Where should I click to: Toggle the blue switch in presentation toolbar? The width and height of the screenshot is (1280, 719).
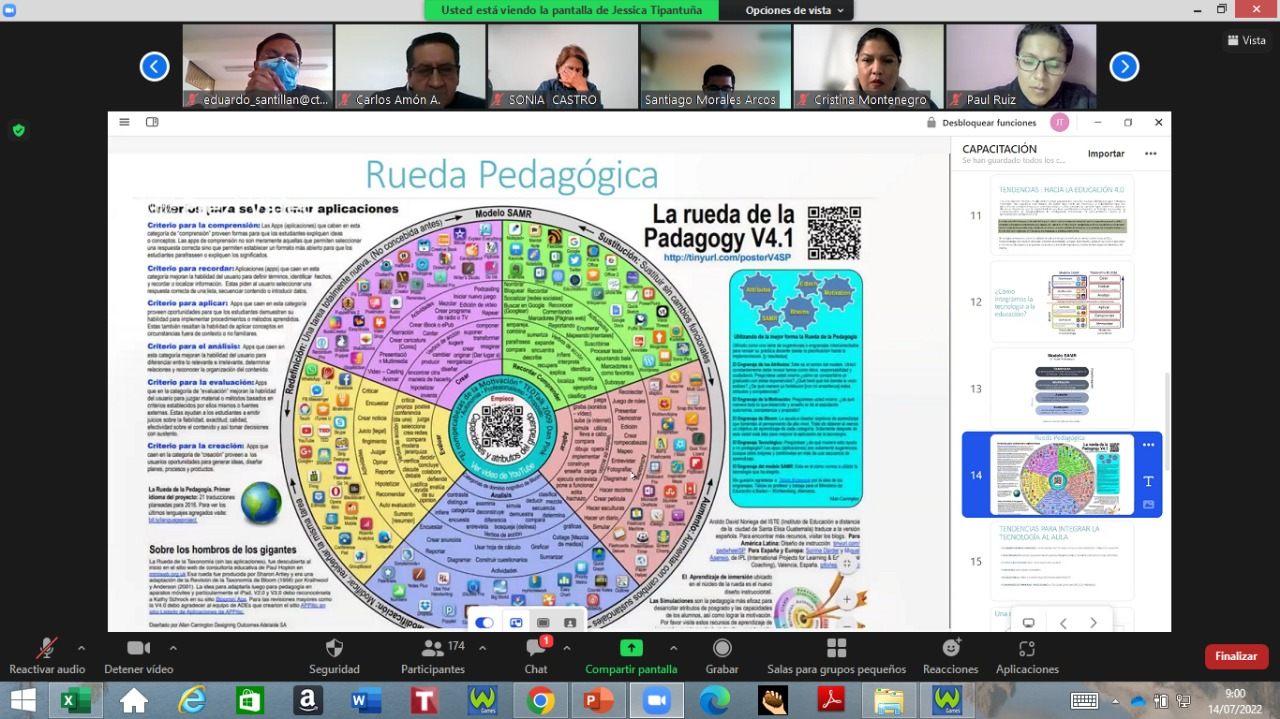point(484,622)
